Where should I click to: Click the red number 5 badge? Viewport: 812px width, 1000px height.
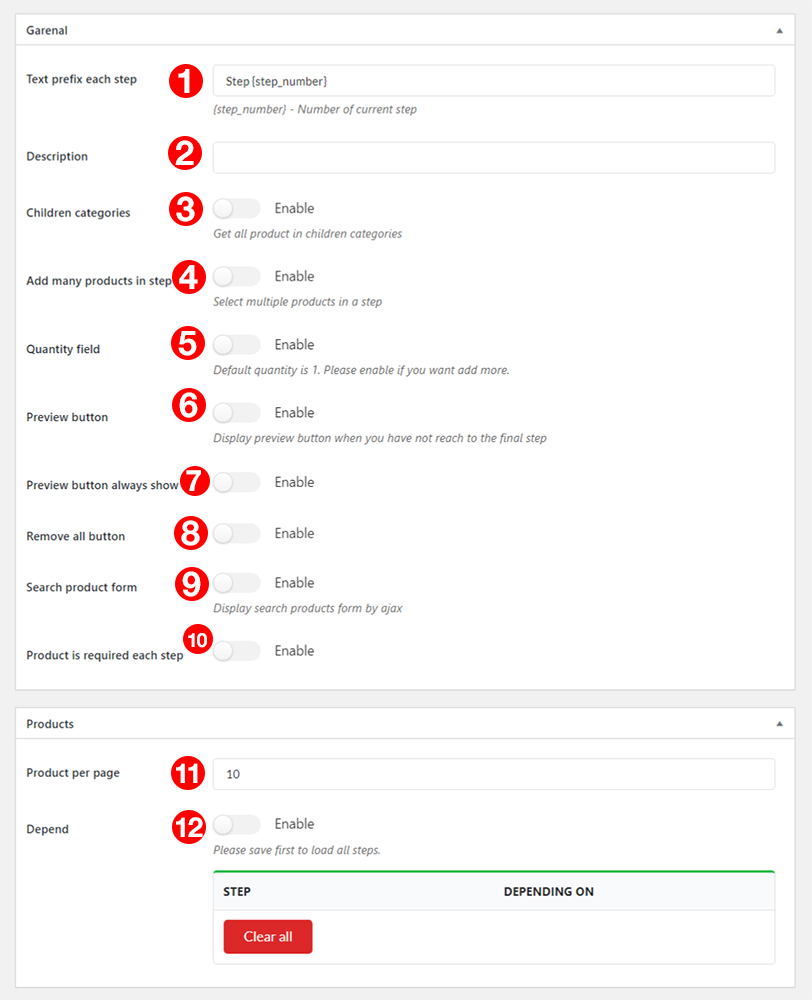click(188, 343)
